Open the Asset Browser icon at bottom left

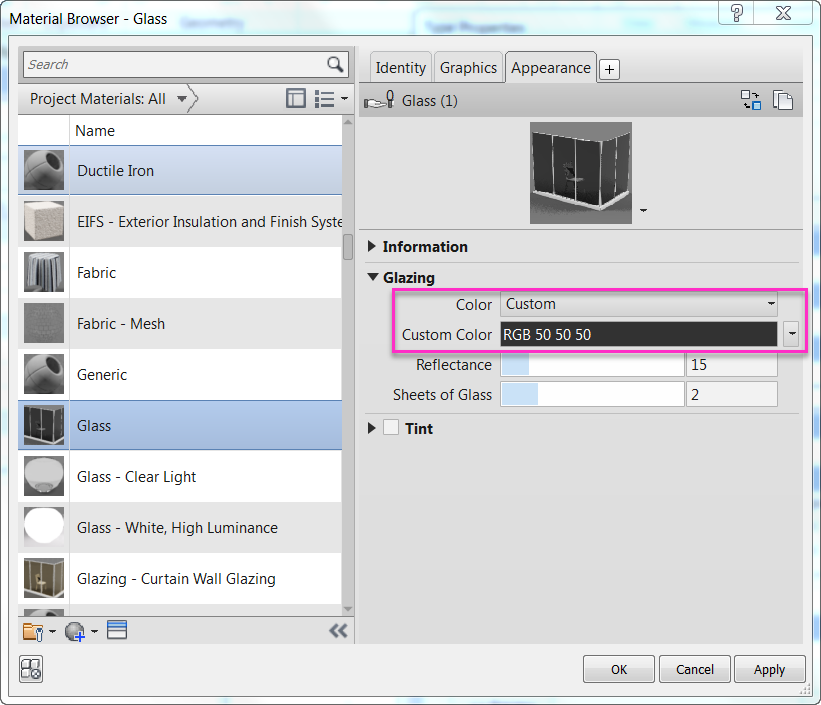coord(30,670)
